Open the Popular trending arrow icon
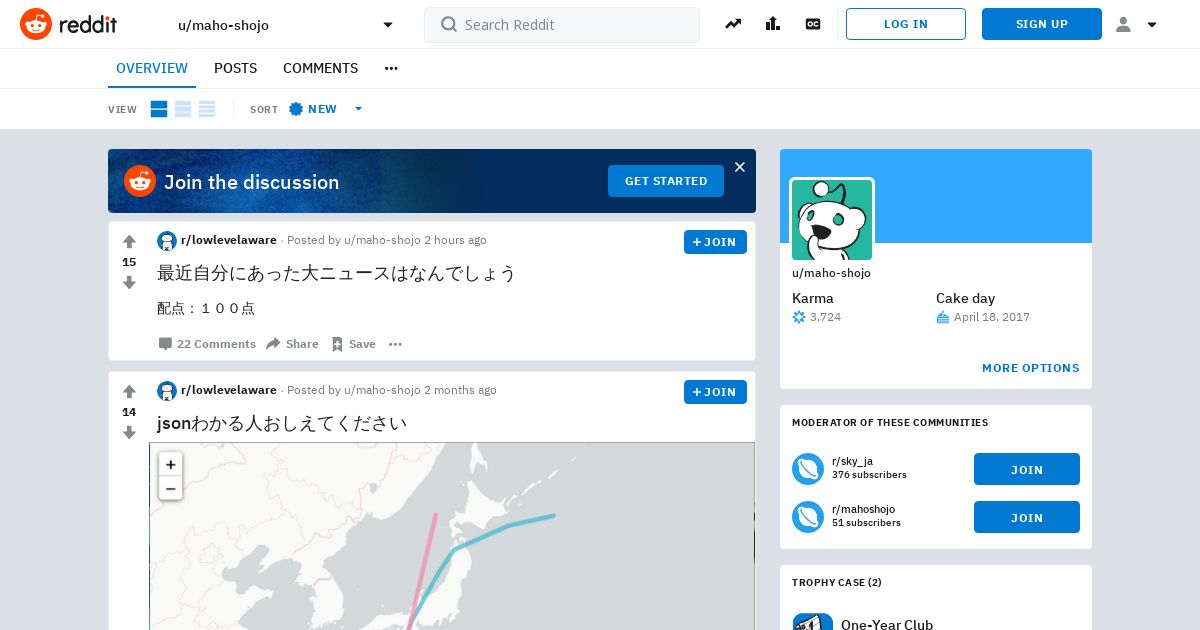Viewport: 1200px width, 630px height. coord(733,24)
